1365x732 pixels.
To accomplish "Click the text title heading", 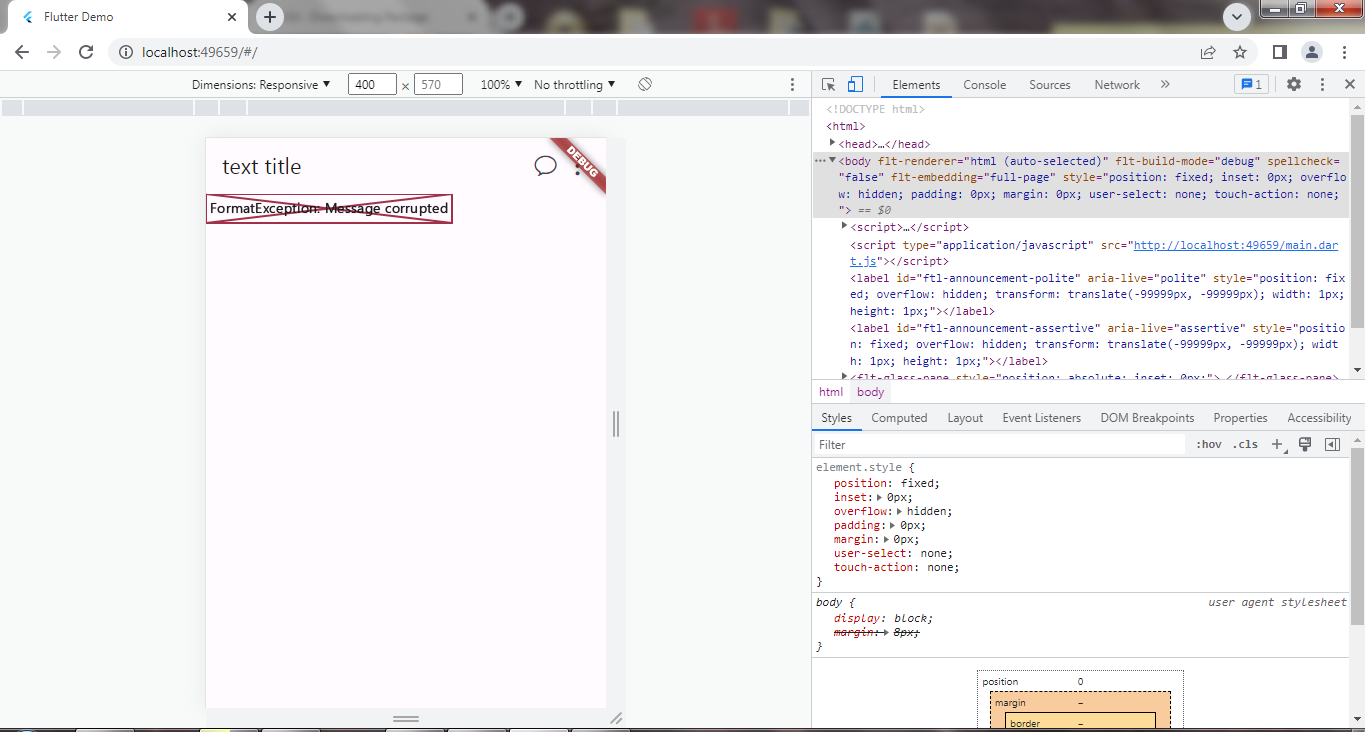I will click(261, 166).
